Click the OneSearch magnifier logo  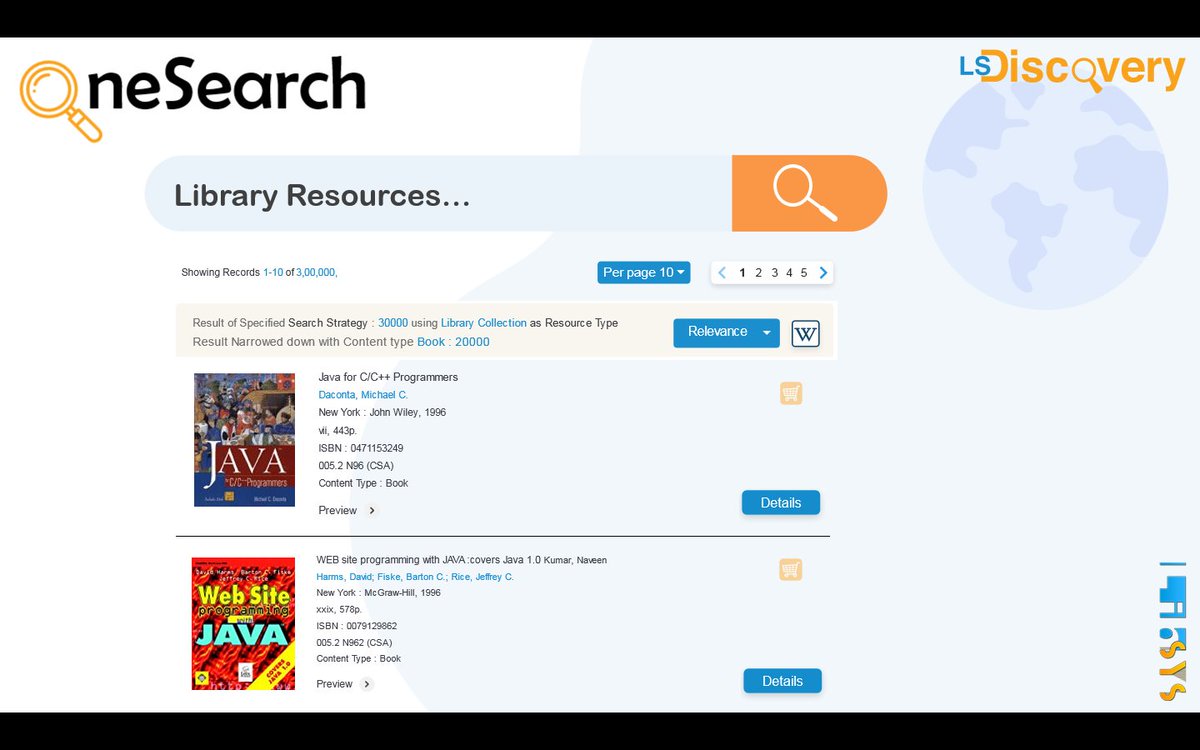click(x=61, y=101)
